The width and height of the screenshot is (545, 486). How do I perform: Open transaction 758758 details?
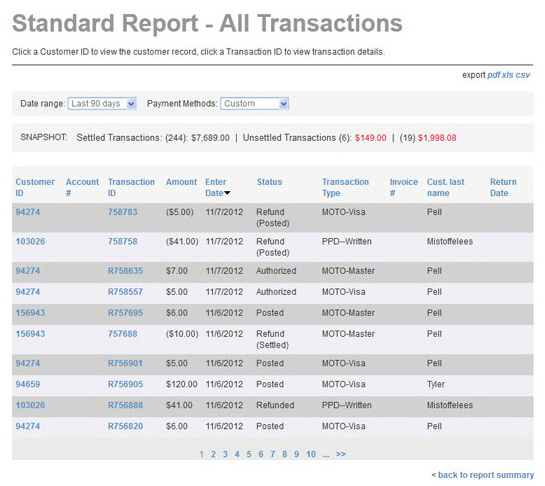point(122,241)
